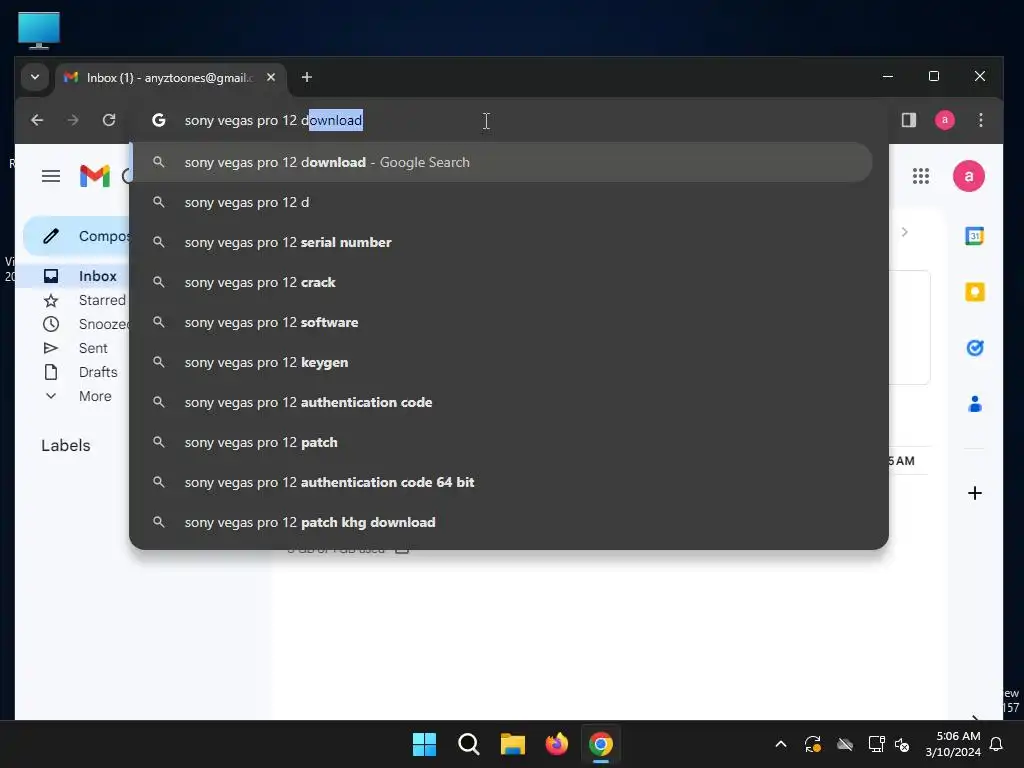Image resolution: width=1024 pixels, height=768 pixels.
Task: Select suggestion 'sony vegas pro 12 d'
Action: 502,202
